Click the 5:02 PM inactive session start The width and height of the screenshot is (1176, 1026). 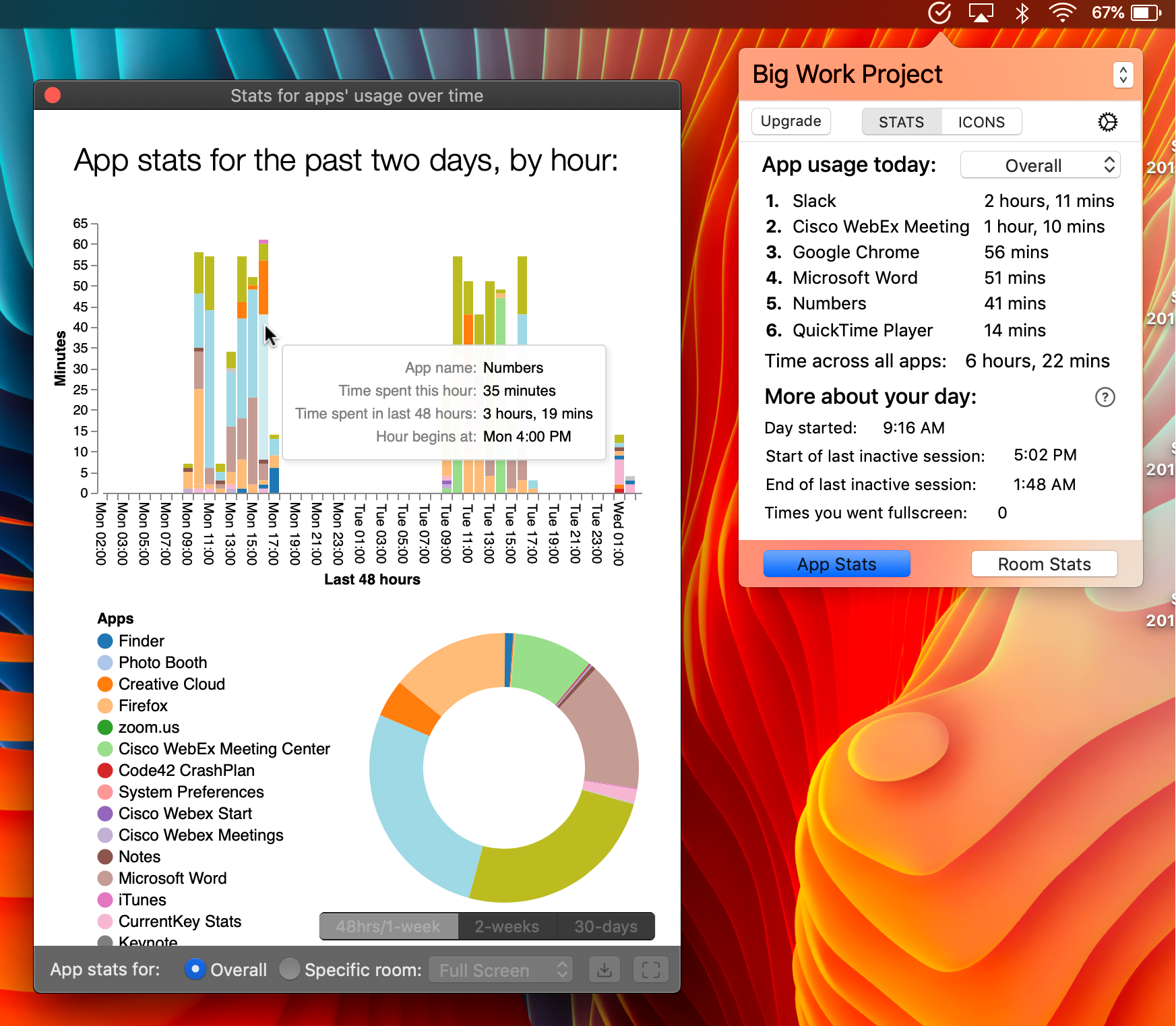[1045, 455]
